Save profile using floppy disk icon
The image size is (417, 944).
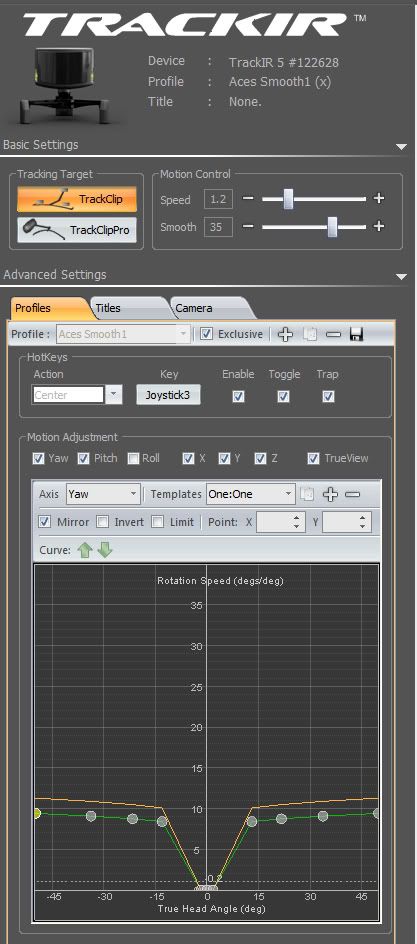pyautogui.click(x=356, y=334)
